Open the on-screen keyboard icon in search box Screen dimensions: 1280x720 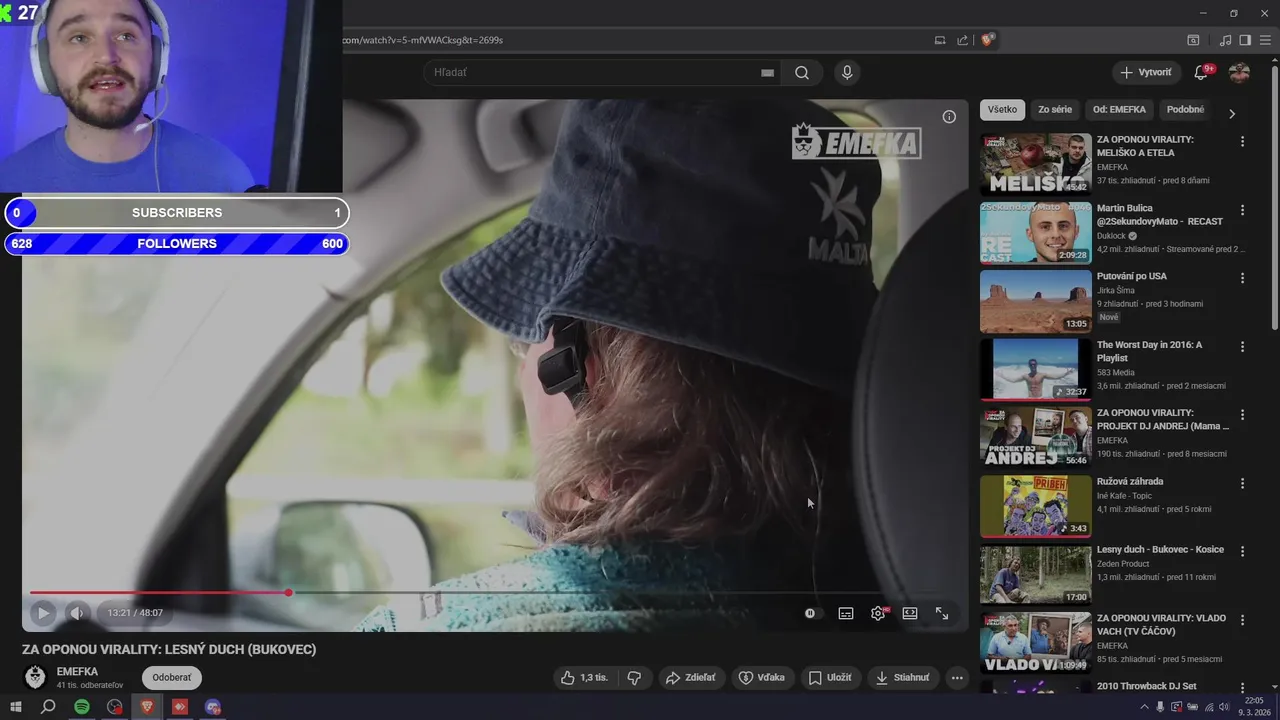[x=767, y=73]
